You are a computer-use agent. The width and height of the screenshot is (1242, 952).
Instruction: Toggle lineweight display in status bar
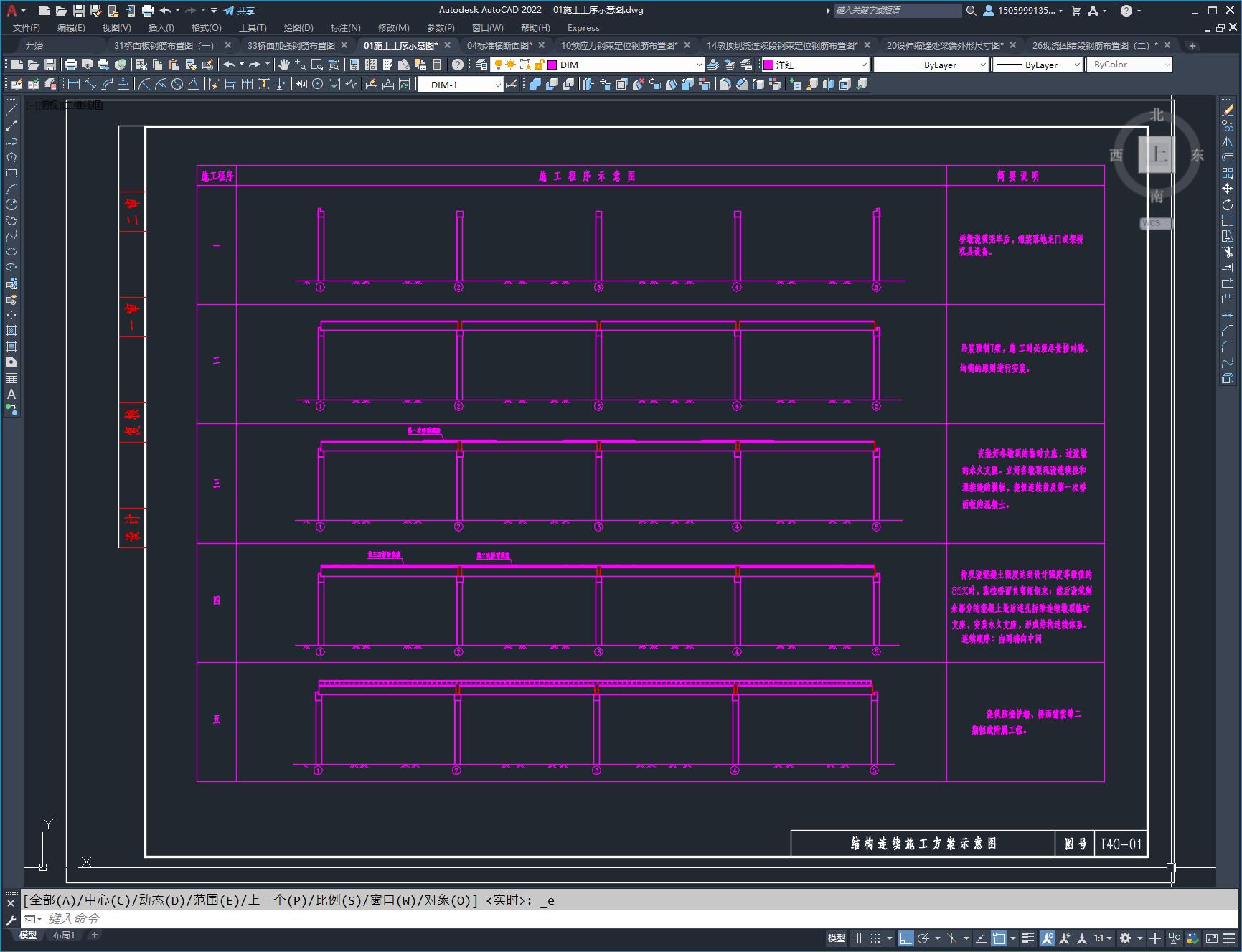click(x=1027, y=938)
